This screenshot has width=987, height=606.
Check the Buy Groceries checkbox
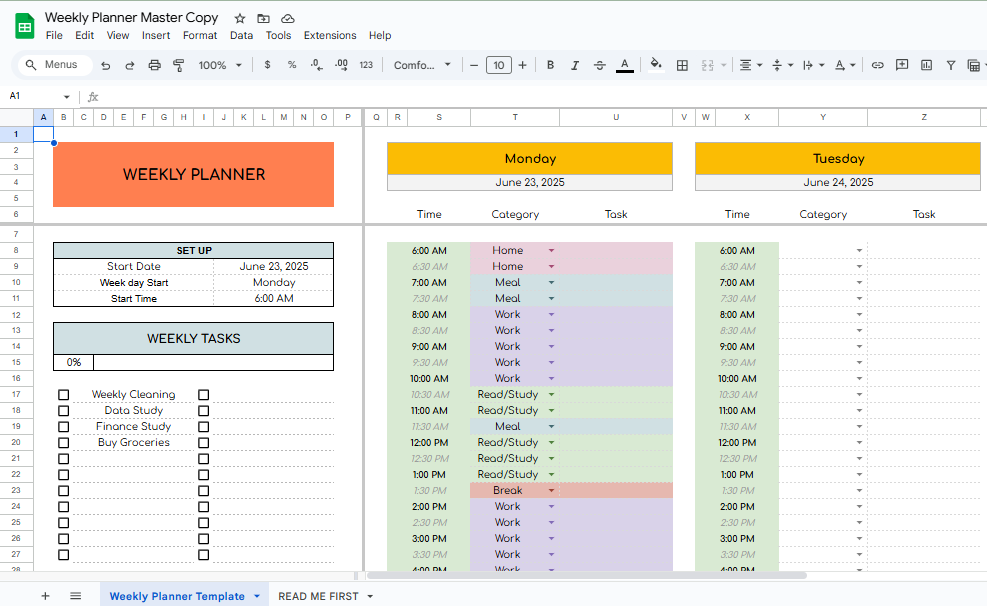click(64, 442)
